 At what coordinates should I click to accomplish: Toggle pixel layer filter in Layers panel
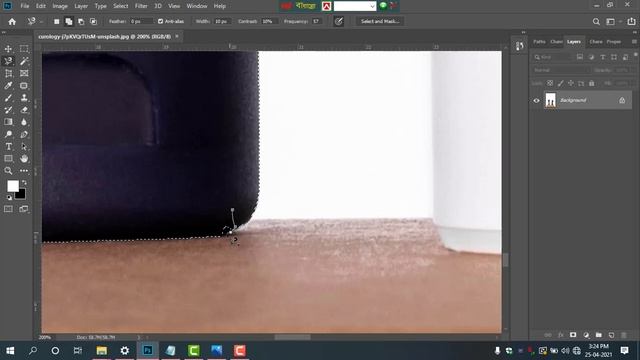[x=580, y=57]
